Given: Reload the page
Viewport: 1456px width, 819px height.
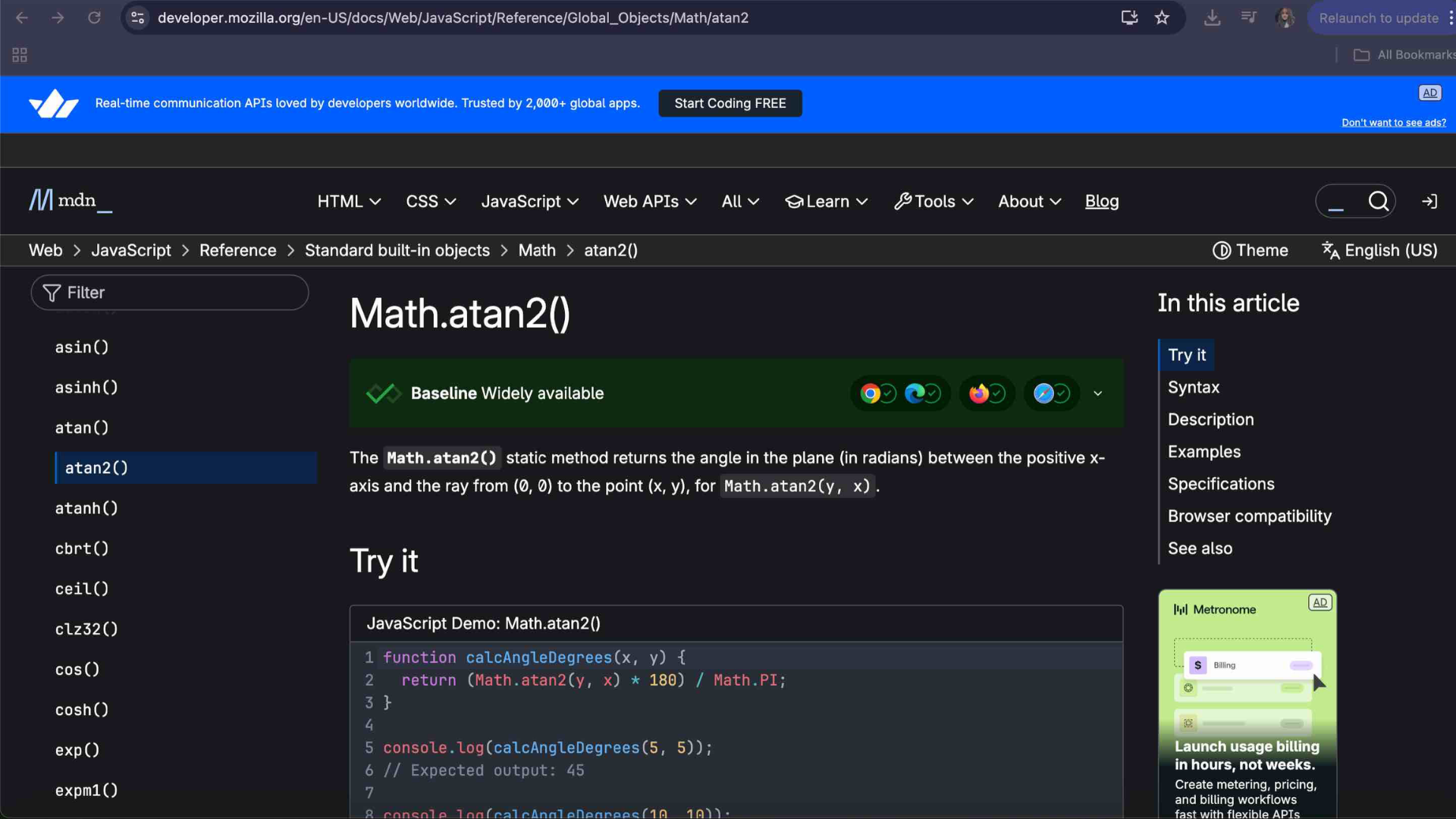Looking at the screenshot, I should 94,18.
